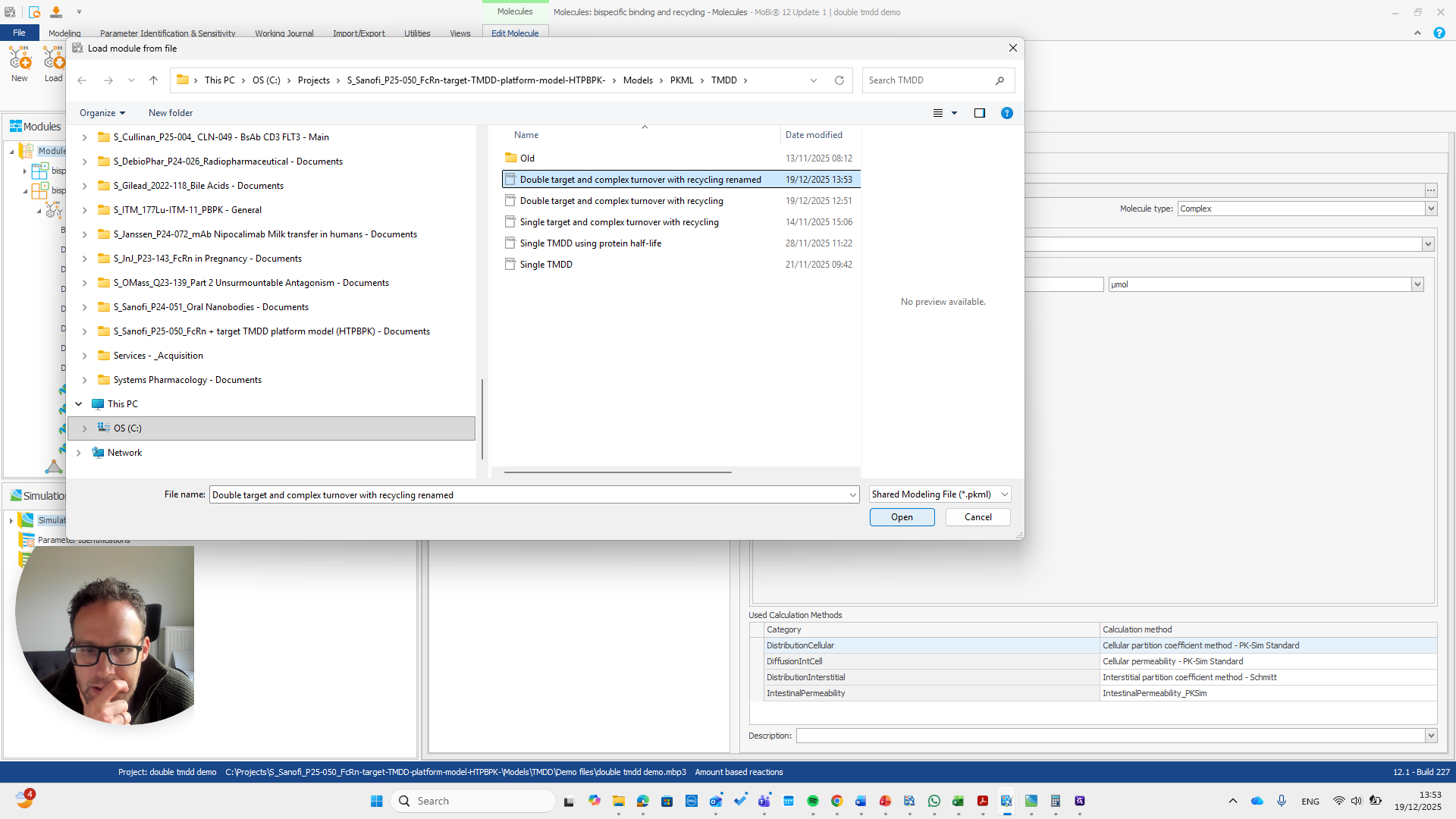The height and width of the screenshot is (819, 1456).
Task: Click the Open button
Action: pos(902,517)
